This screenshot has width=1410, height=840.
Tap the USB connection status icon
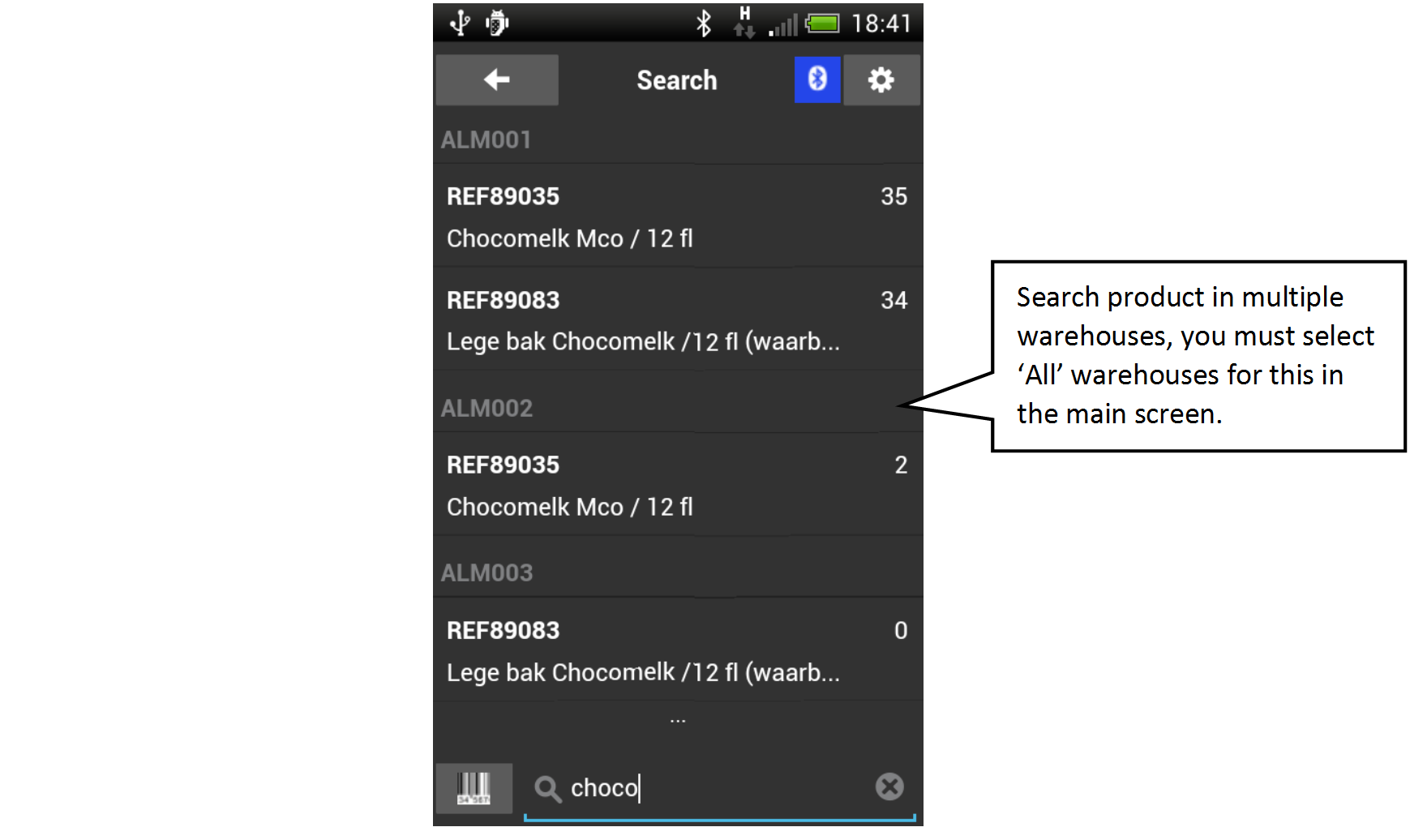click(460, 23)
